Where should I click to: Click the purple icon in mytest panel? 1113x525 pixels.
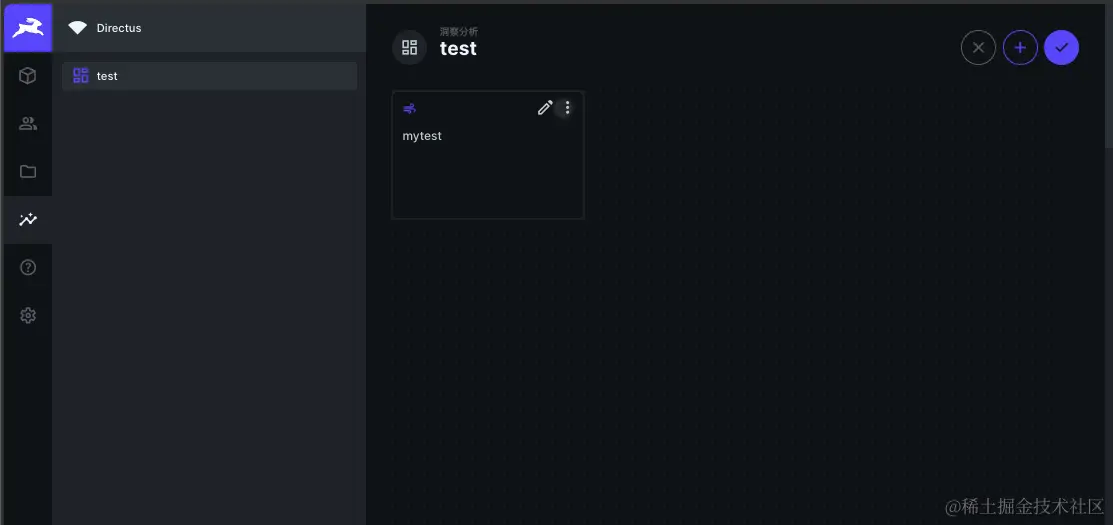(x=410, y=108)
